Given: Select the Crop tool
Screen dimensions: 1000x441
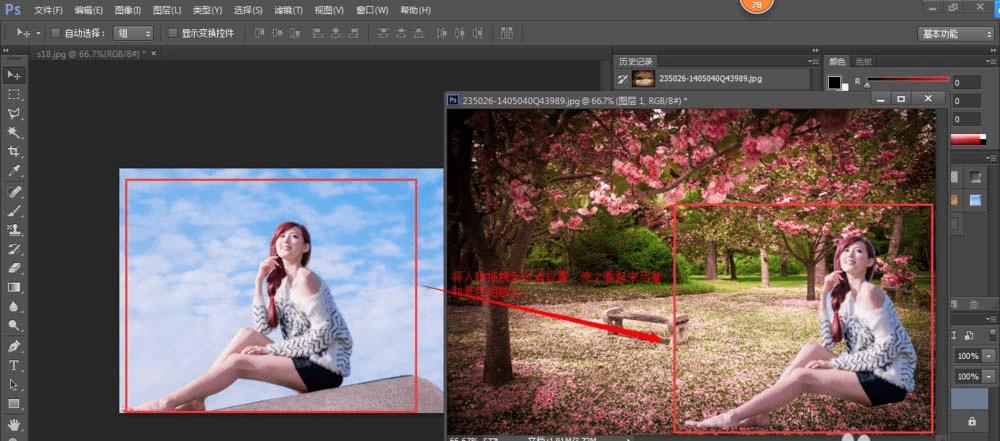Looking at the screenshot, I should pos(14,151).
